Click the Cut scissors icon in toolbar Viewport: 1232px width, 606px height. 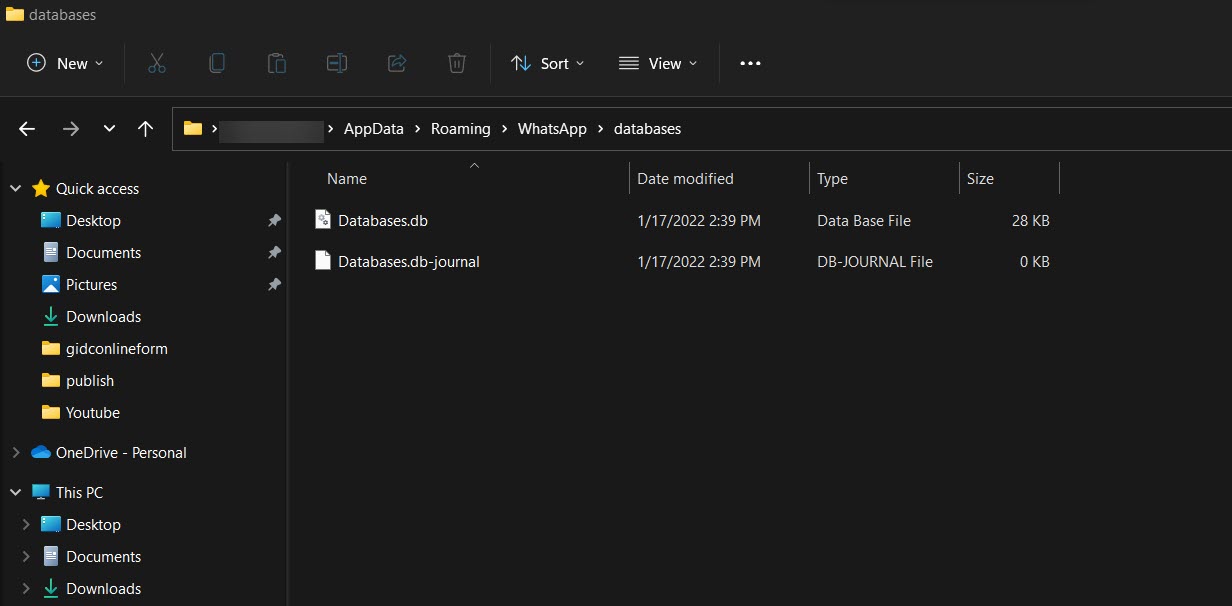click(x=156, y=63)
